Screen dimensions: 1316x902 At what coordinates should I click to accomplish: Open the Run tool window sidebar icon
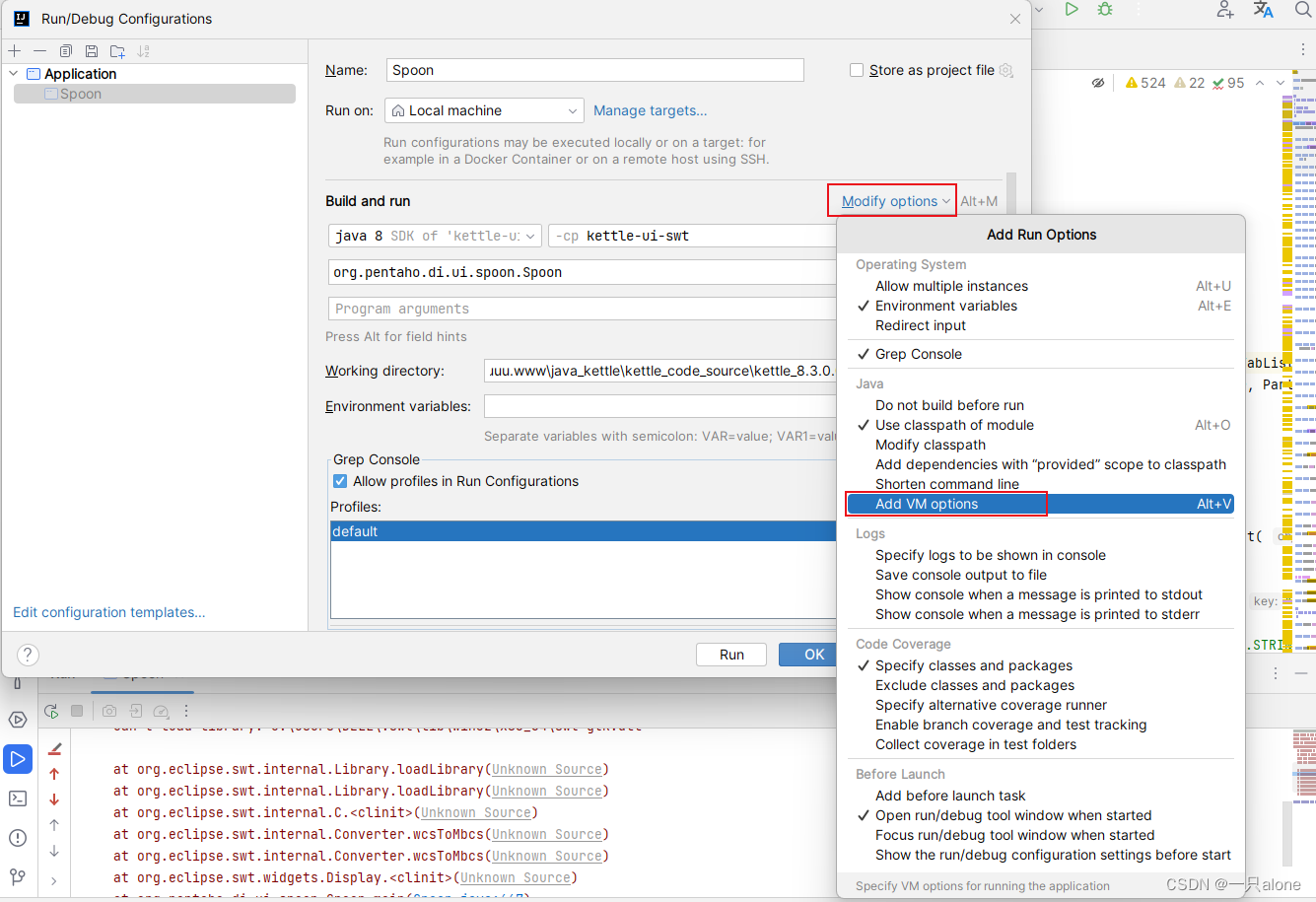point(18,759)
